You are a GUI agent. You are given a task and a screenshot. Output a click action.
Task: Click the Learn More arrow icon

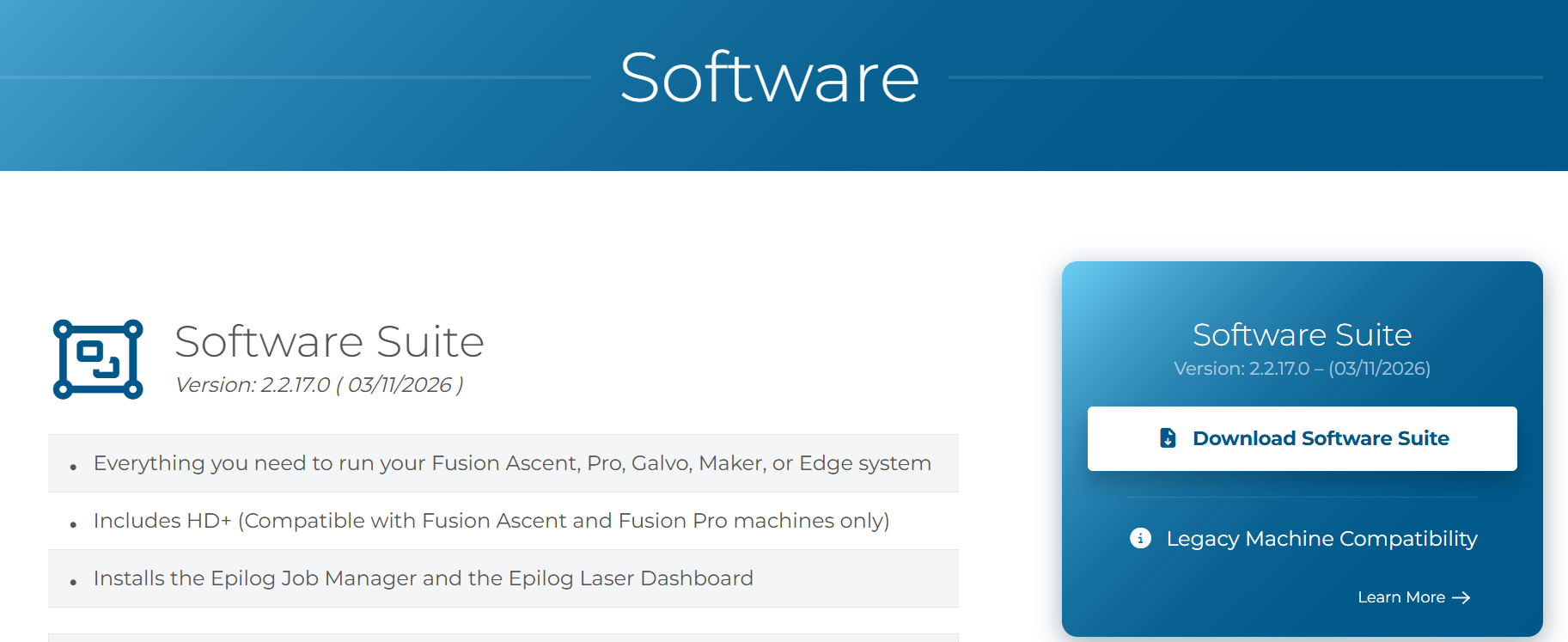coord(1461,597)
